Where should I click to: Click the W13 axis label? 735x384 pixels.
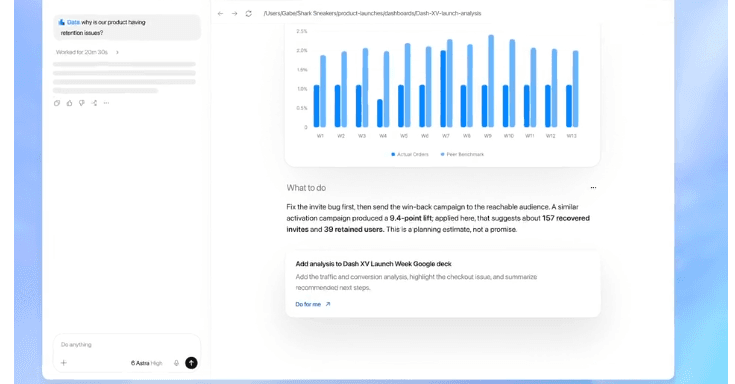571,136
